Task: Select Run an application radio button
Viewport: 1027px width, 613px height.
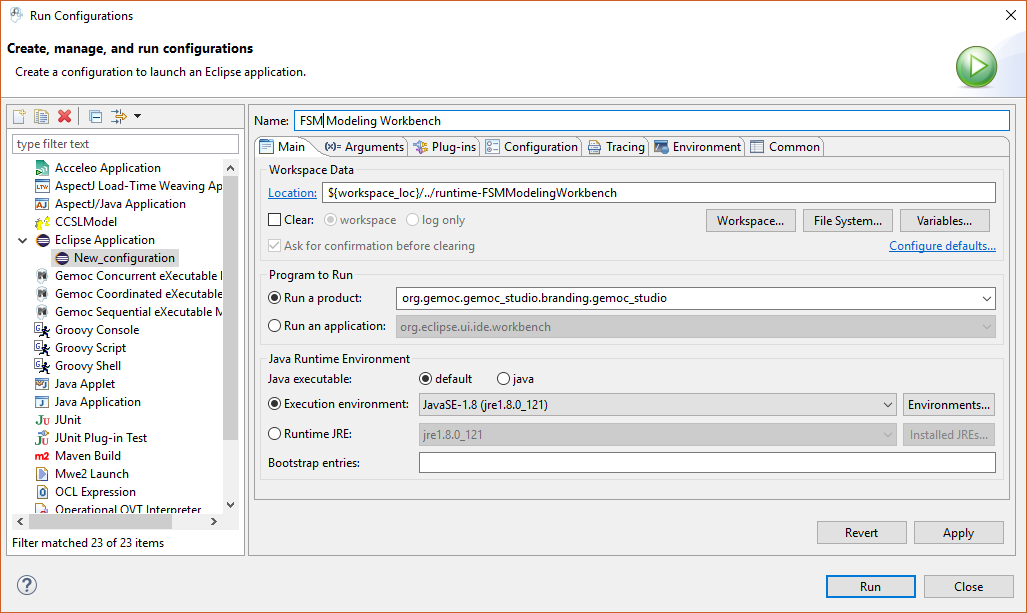Action: [275, 326]
